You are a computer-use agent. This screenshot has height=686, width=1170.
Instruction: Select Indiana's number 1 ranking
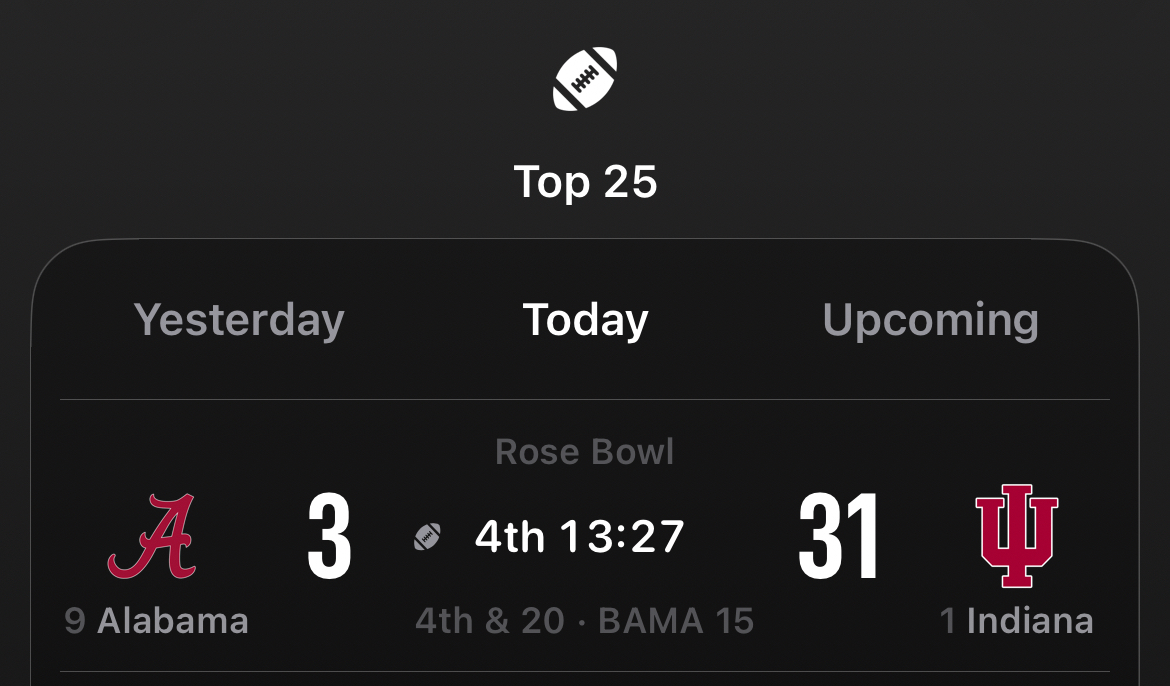948,621
